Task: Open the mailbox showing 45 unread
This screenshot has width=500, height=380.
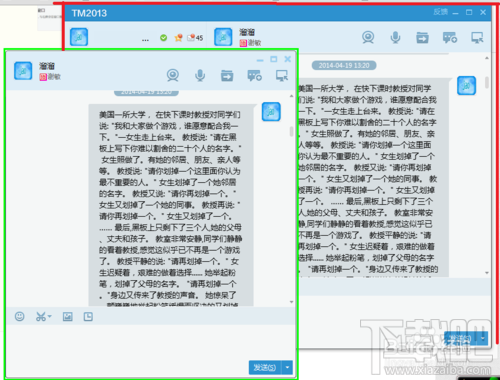Action: point(195,38)
